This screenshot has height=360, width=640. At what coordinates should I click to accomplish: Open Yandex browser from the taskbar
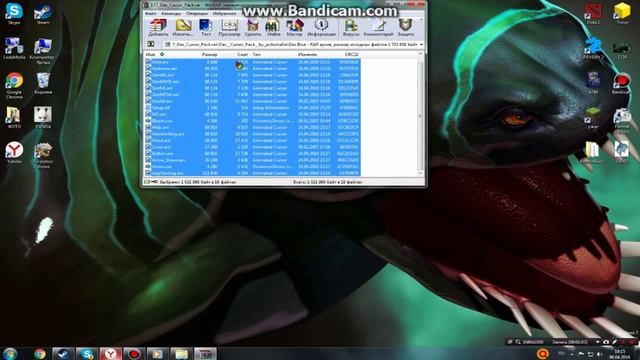click(x=111, y=353)
